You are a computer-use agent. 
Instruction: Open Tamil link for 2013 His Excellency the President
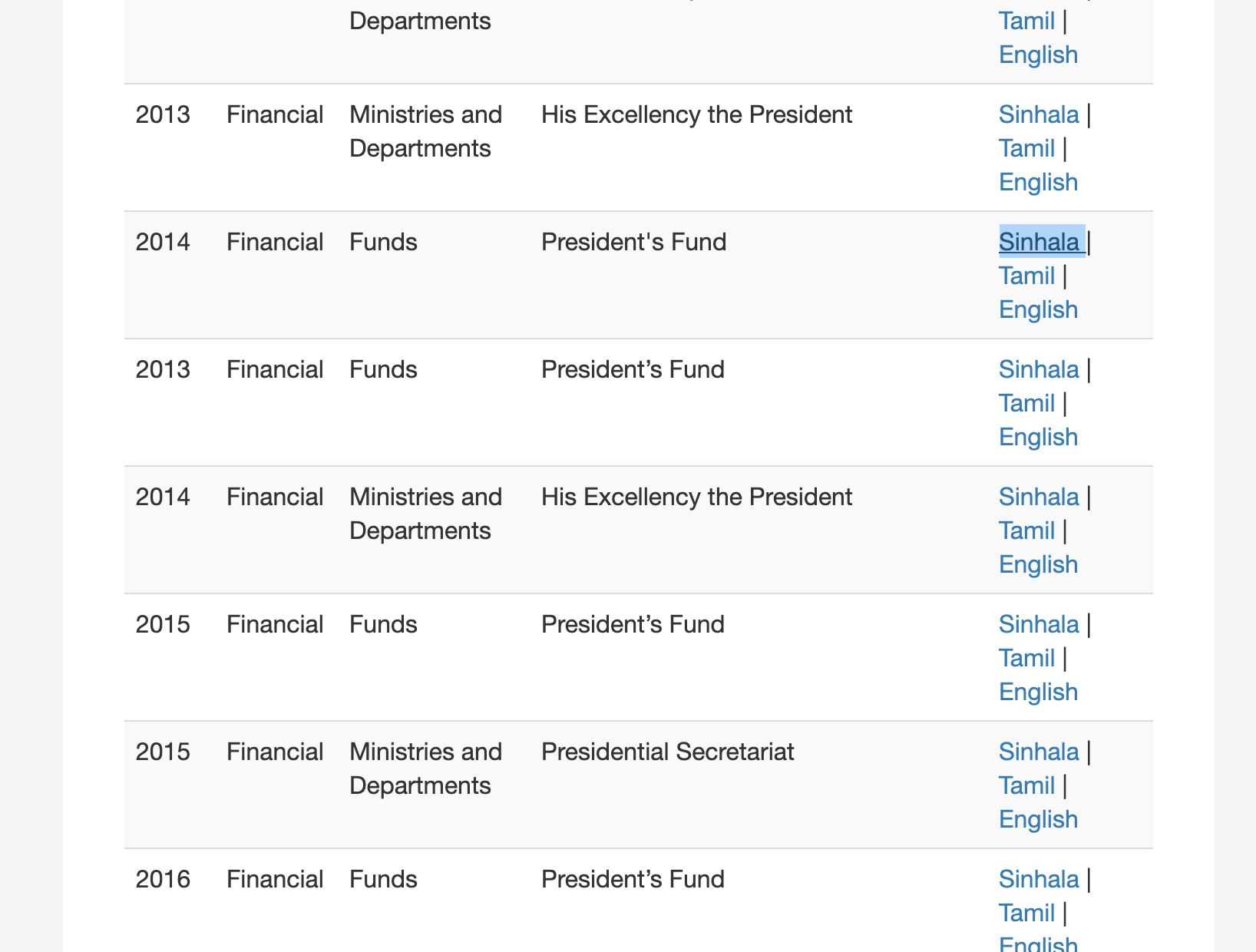[x=1026, y=148]
